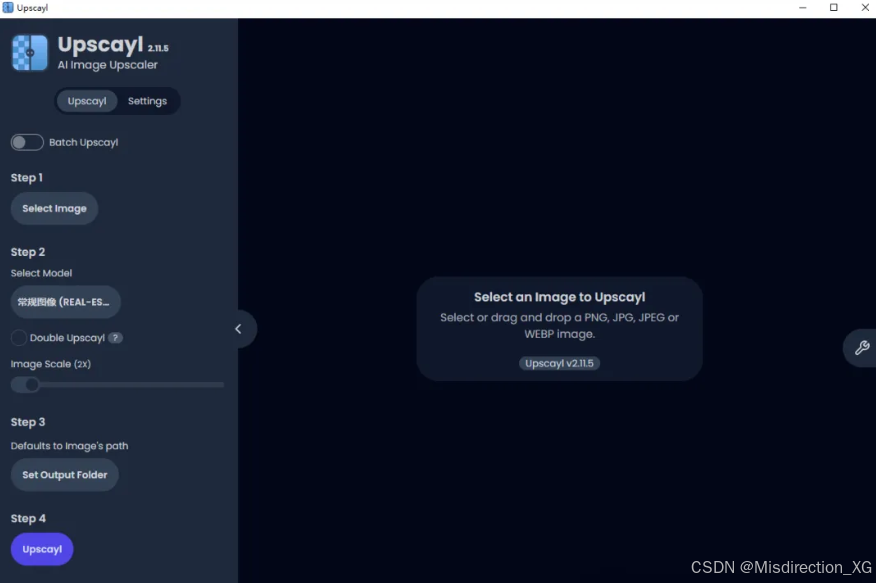Click the Double Upscayl help question mark
Screen dimensions: 876x583
click(115, 338)
